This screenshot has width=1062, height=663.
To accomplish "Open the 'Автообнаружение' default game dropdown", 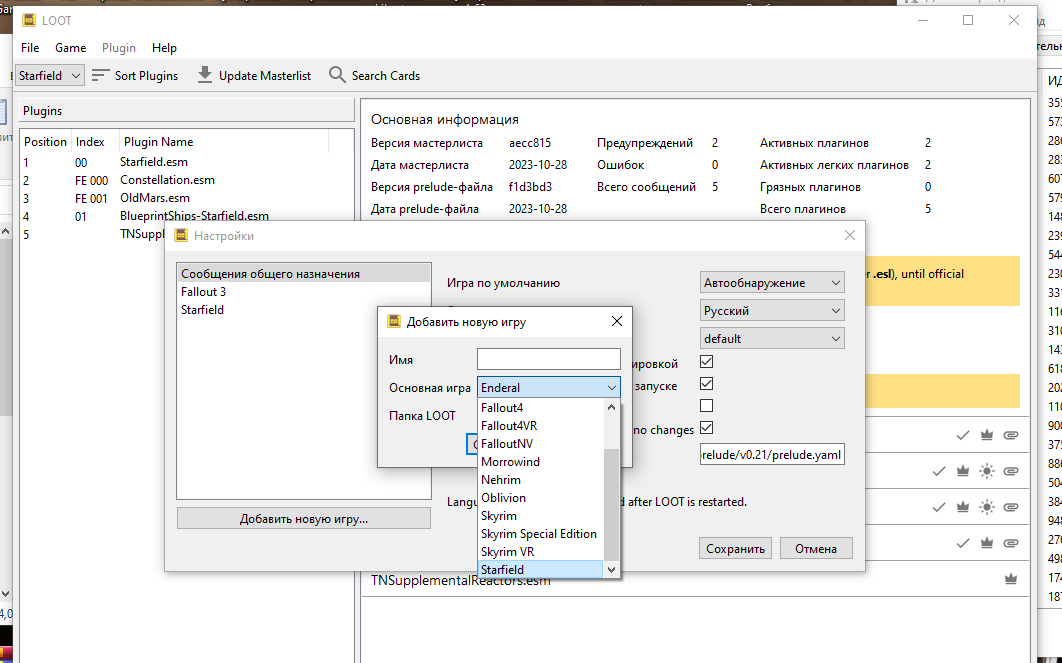I will (773, 283).
